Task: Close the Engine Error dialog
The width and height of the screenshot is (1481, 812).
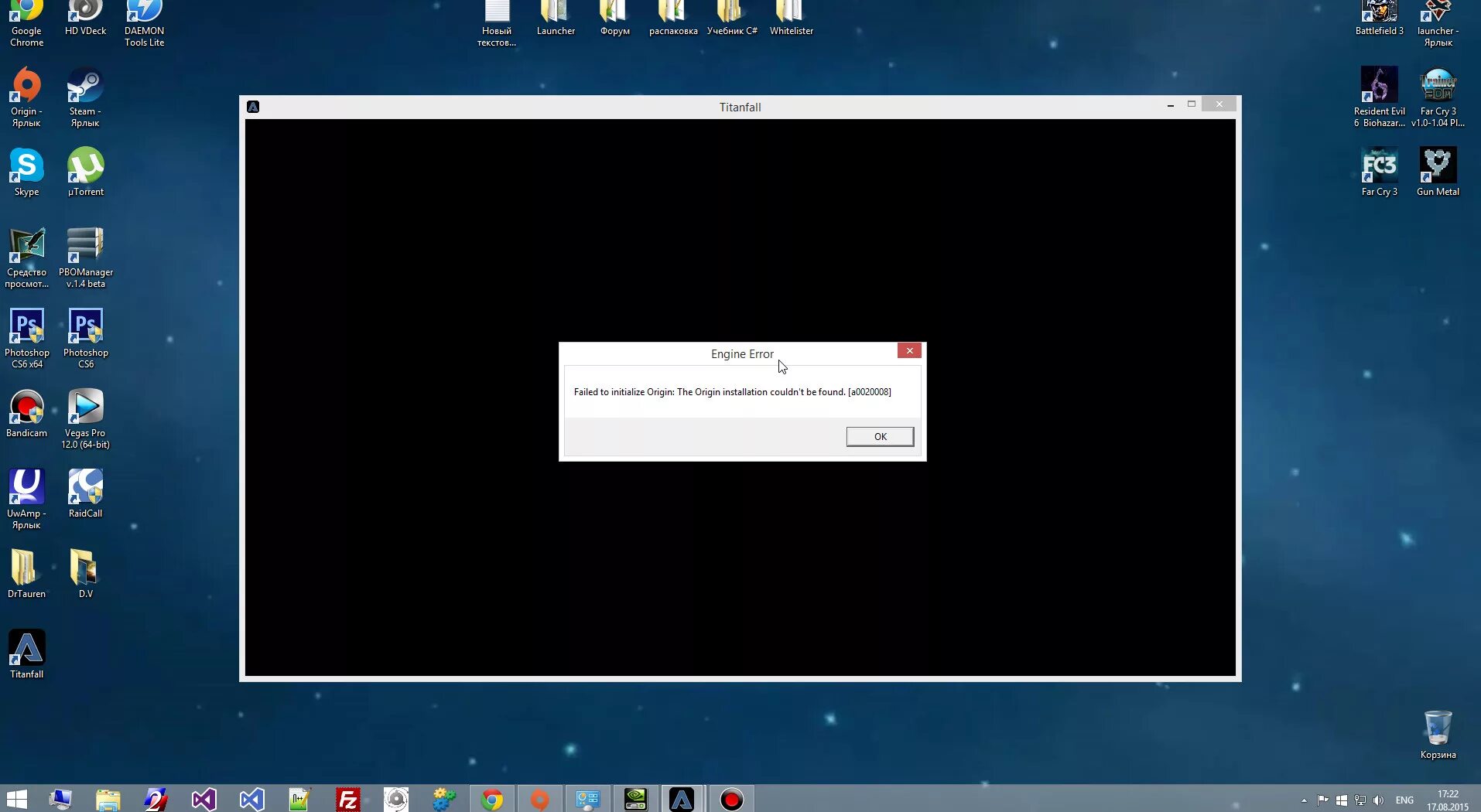Action: [x=909, y=350]
